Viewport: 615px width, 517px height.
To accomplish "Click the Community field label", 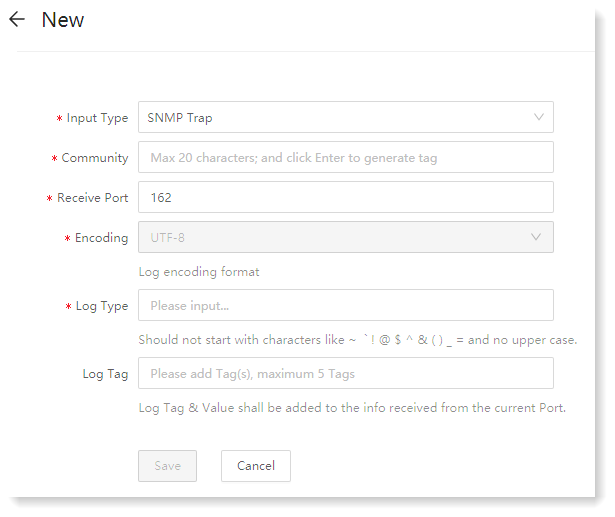I will click(95, 158).
